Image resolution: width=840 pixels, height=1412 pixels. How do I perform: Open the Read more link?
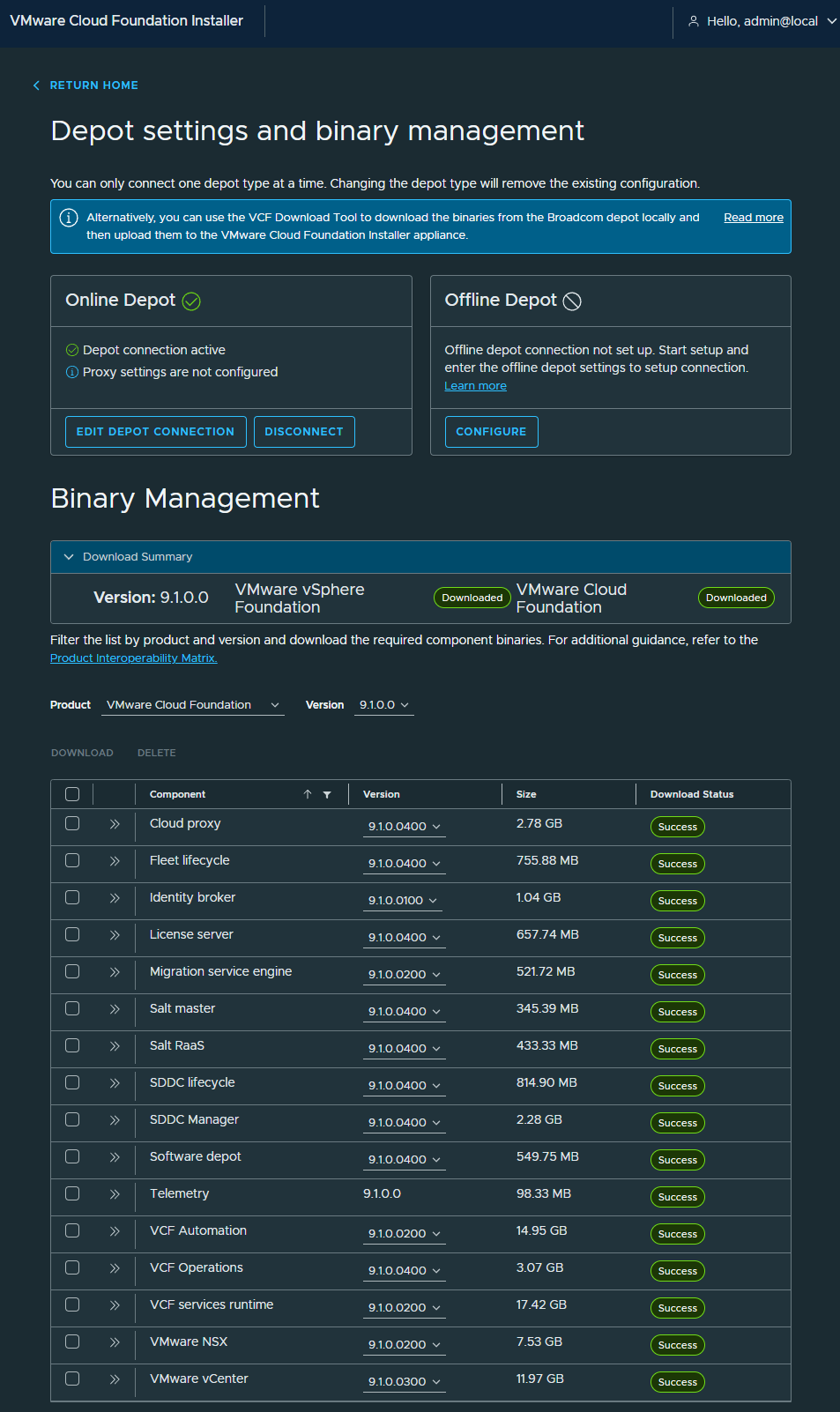click(x=754, y=218)
